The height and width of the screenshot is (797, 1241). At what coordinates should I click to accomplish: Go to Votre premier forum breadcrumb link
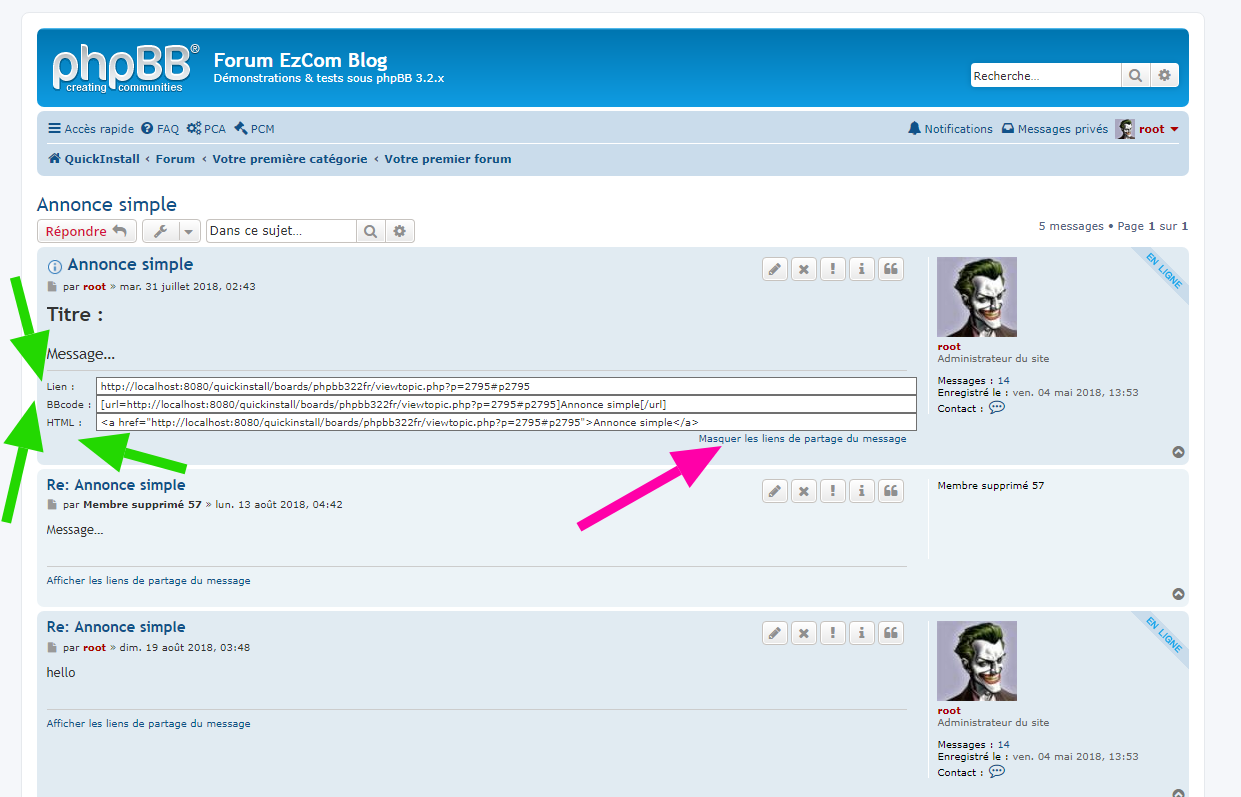[x=447, y=159]
